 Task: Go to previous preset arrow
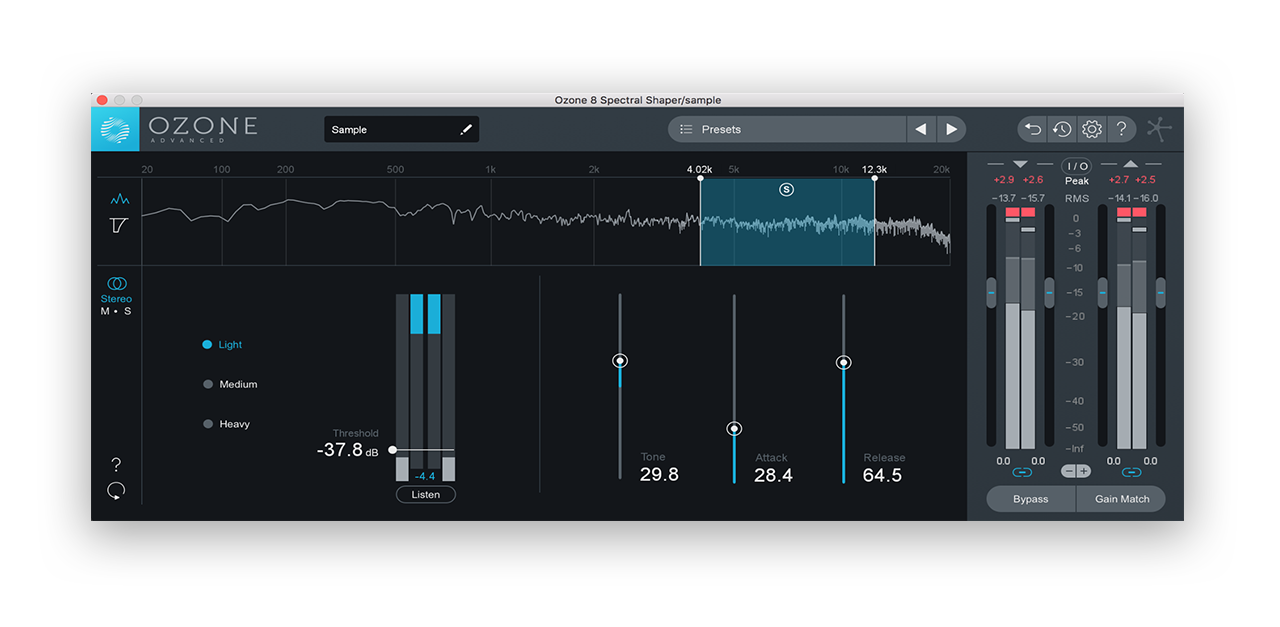(920, 129)
